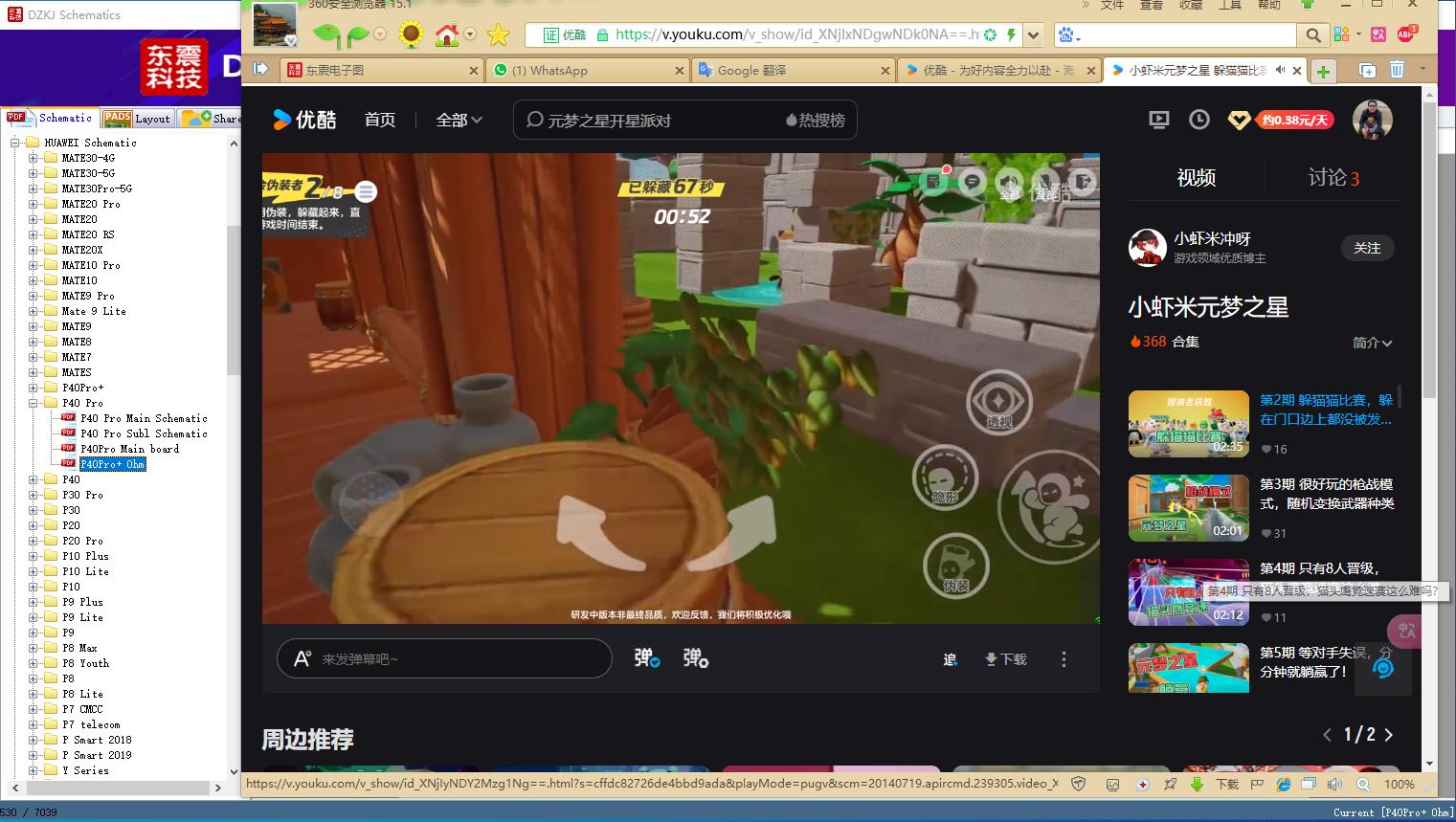Click the rocket accelerator icon in status bar
This screenshot has height=822, width=1456.
tap(1170, 784)
